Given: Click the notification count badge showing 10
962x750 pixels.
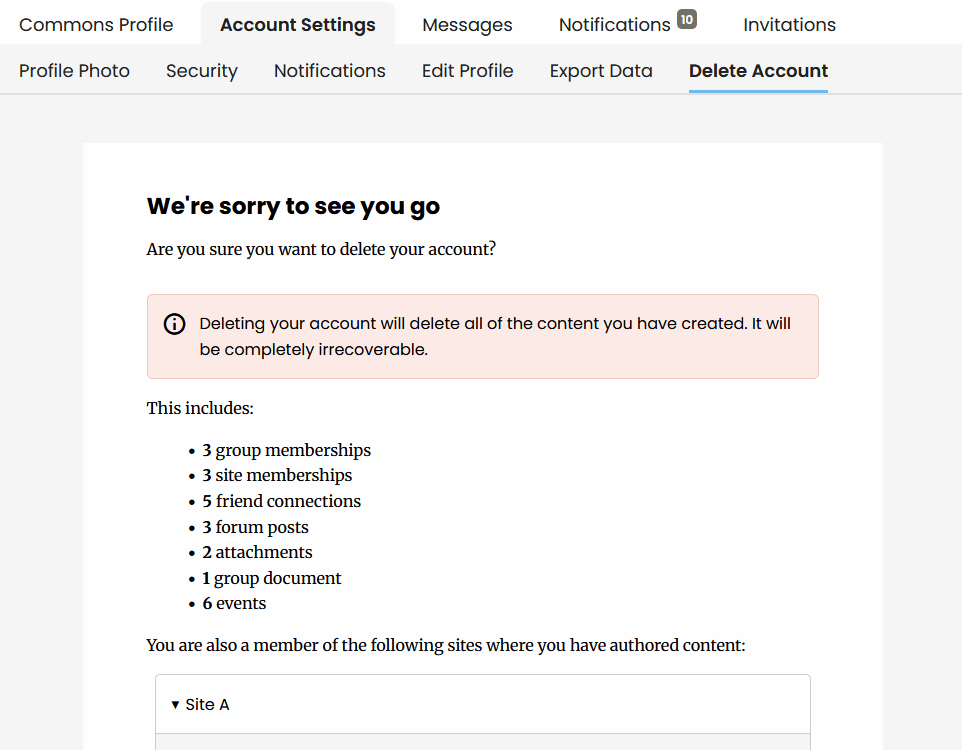Looking at the screenshot, I should click(x=687, y=19).
